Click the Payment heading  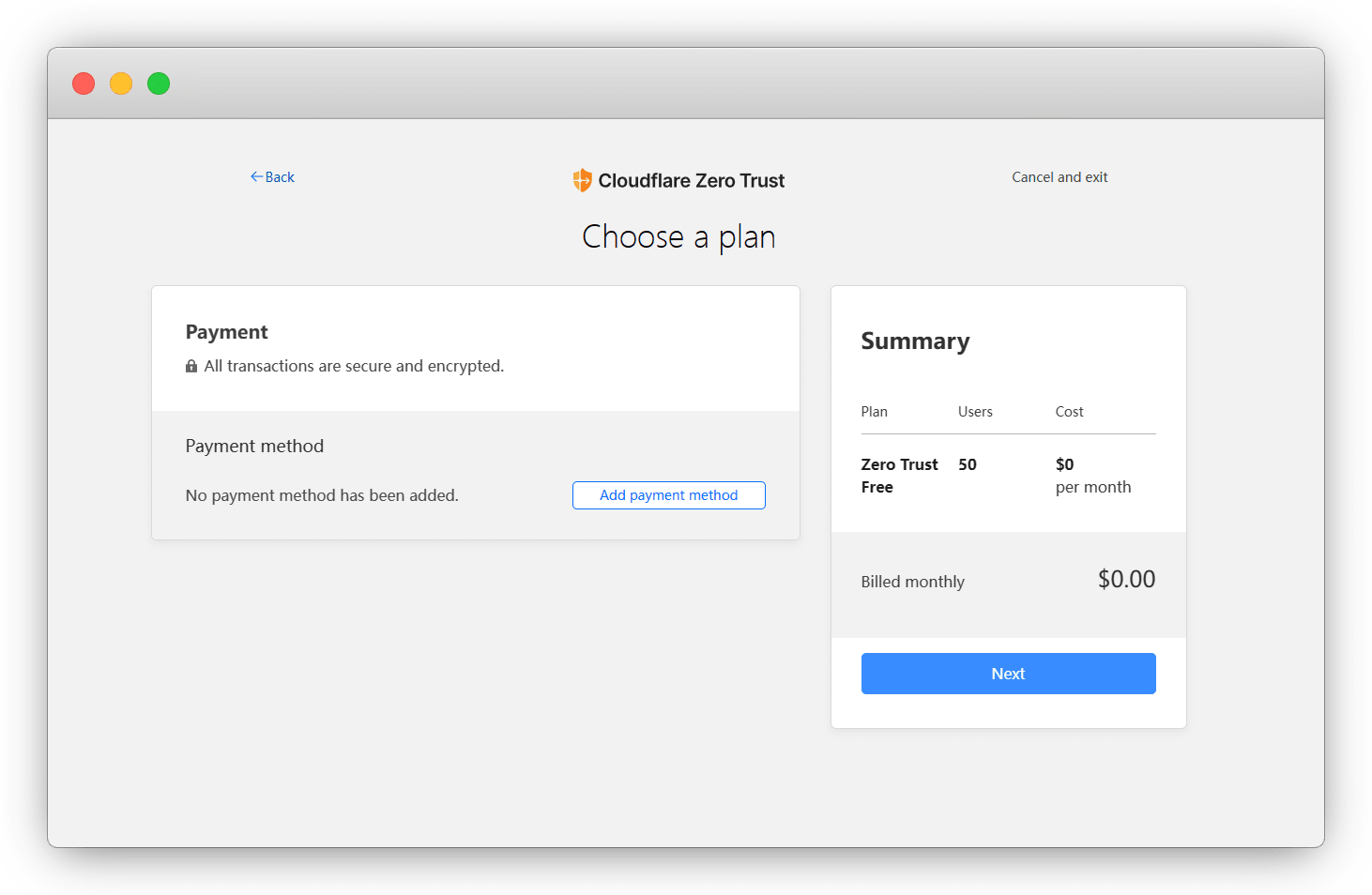[x=227, y=332]
